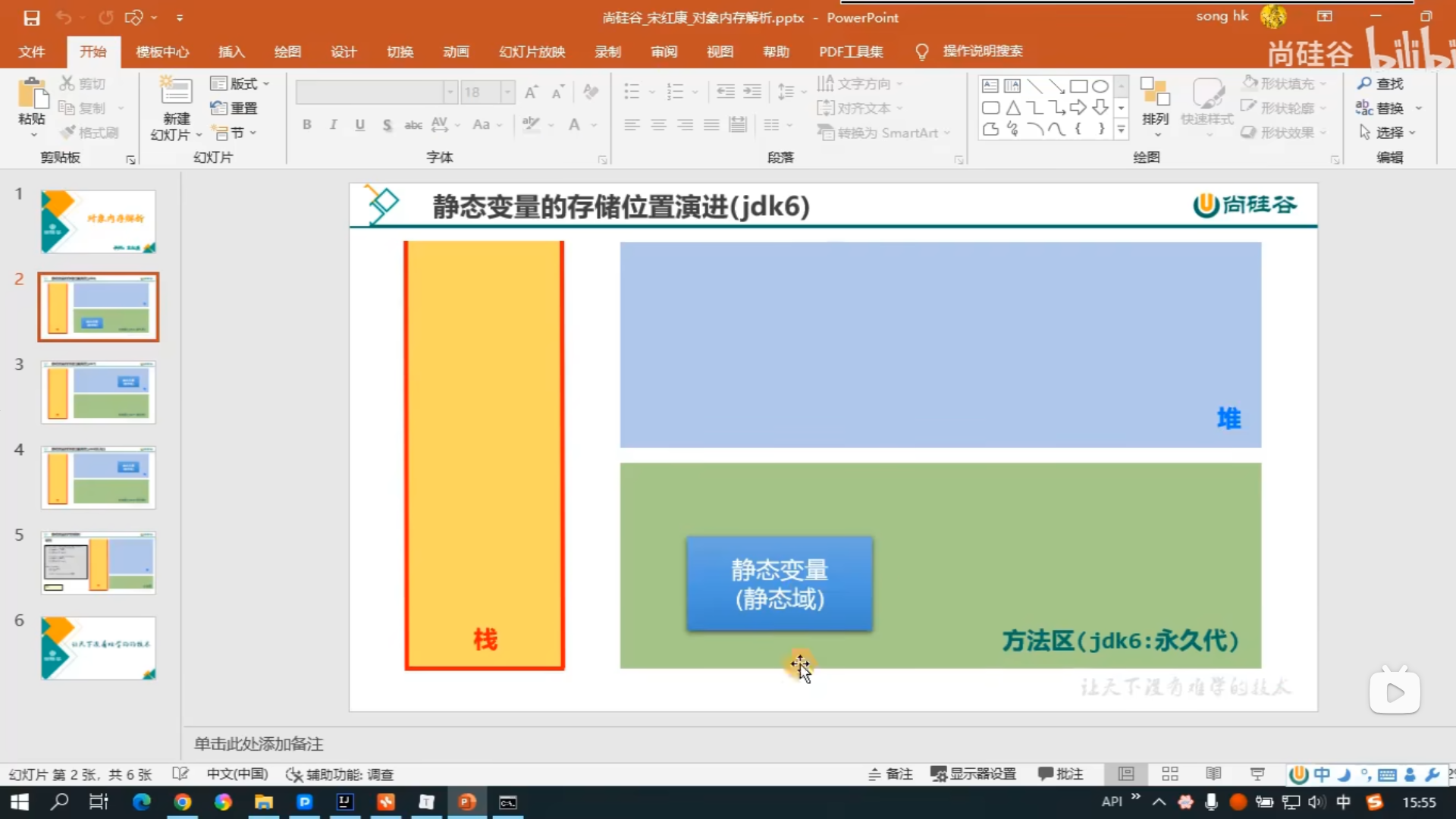Click the New Slide icon
The image size is (1456, 819).
176,93
